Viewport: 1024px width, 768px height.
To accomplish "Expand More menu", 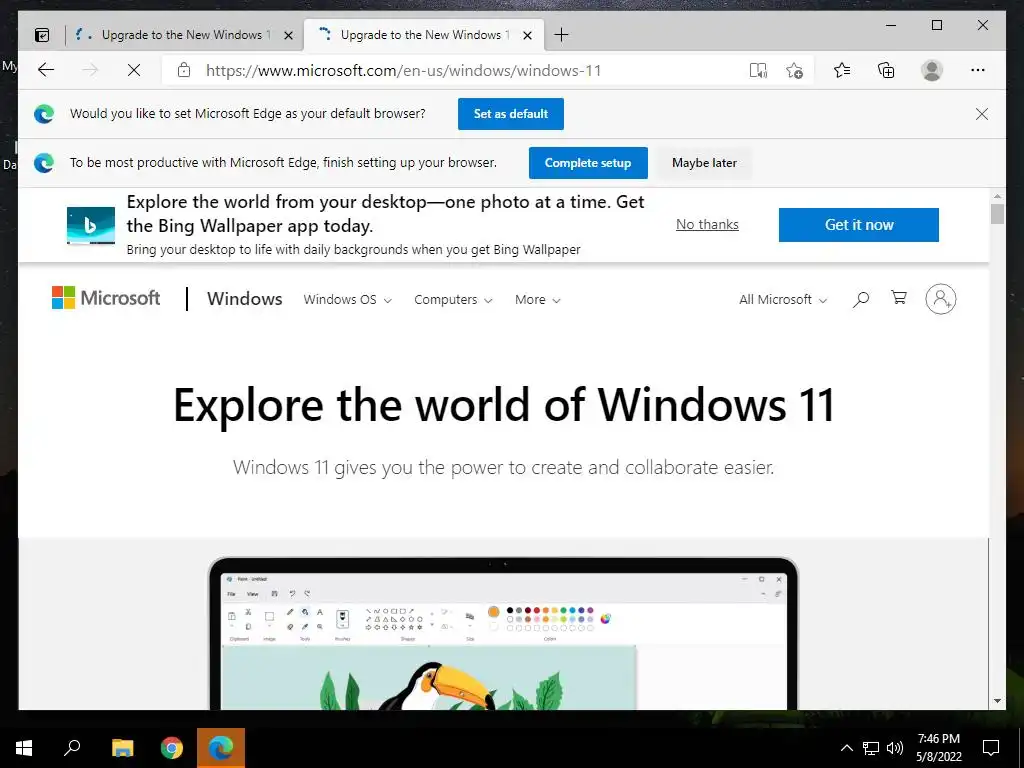I will pyautogui.click(x=537, y=300).
